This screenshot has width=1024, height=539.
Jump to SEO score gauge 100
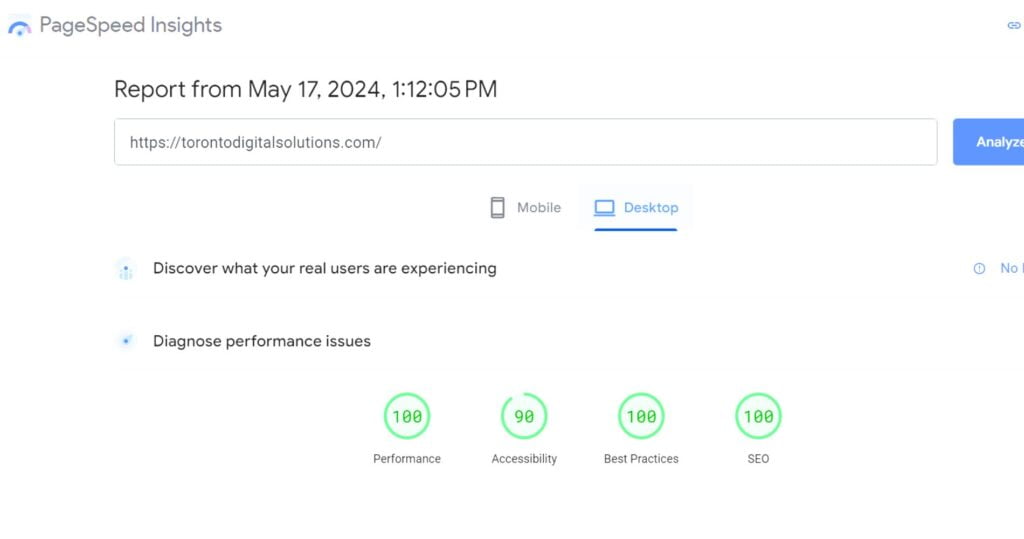[758, 416]
